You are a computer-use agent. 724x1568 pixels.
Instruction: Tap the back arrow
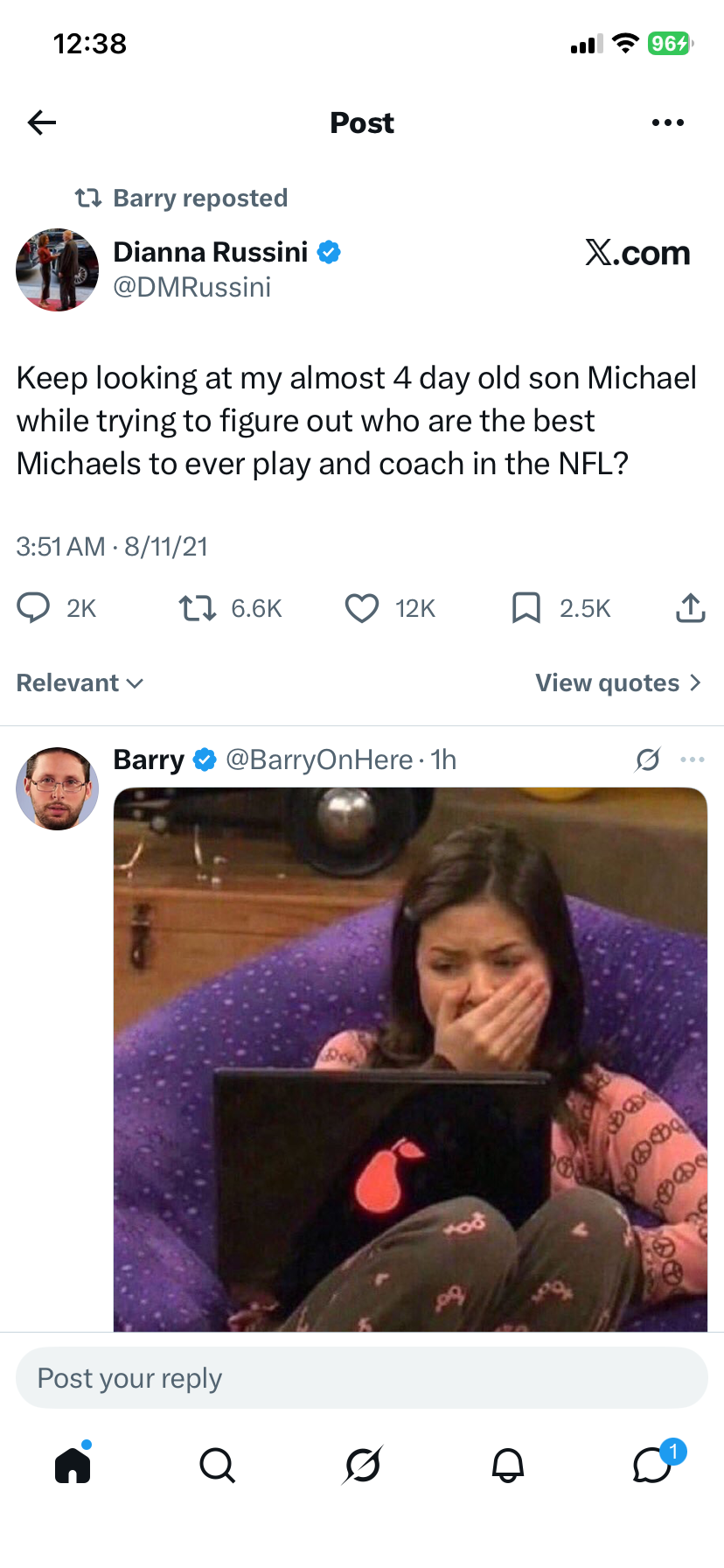tap(42, 122)
